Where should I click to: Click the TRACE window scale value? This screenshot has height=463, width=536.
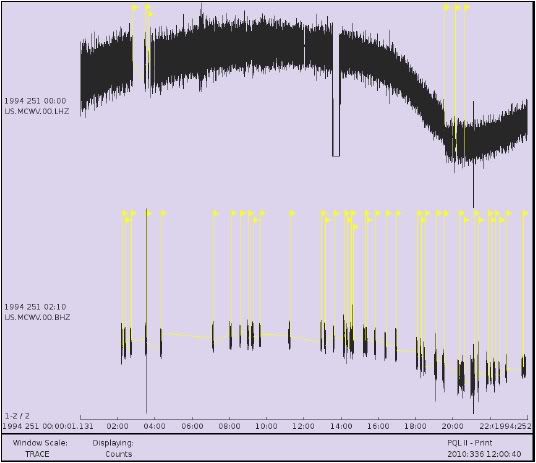37,454
